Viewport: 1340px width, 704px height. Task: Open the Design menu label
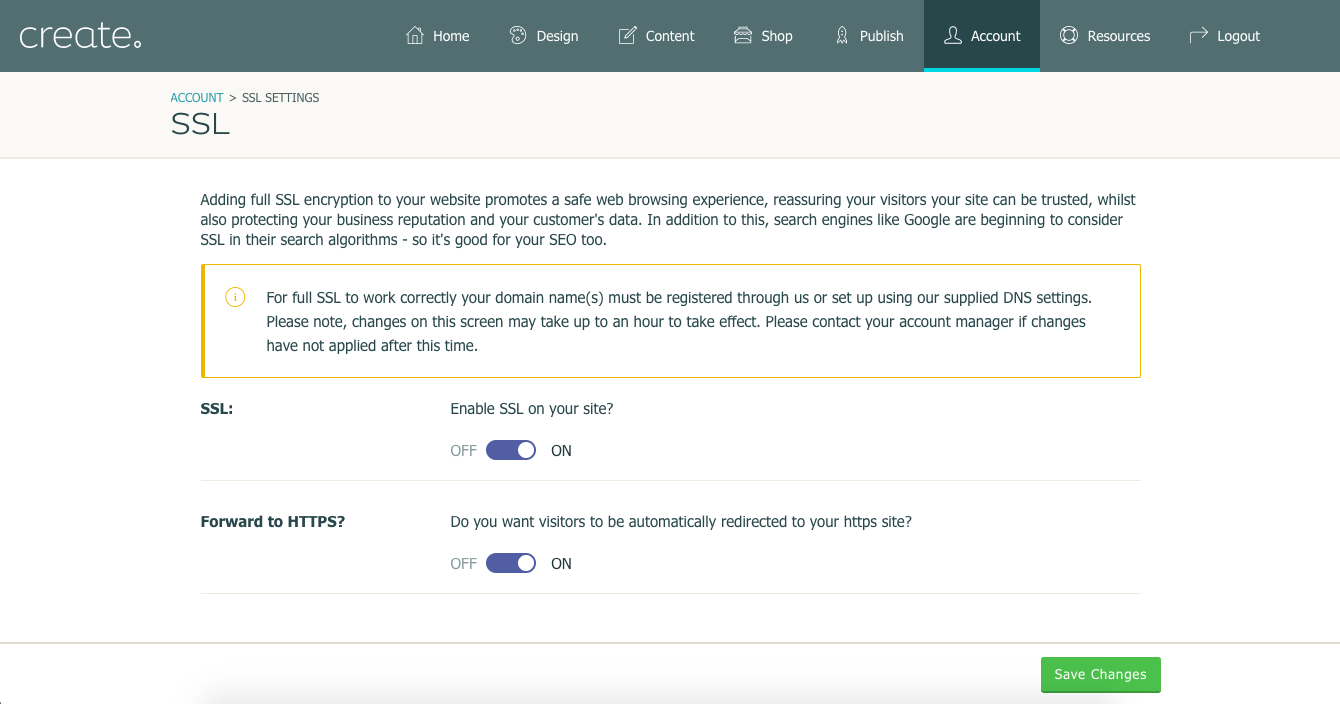(557, 36)
